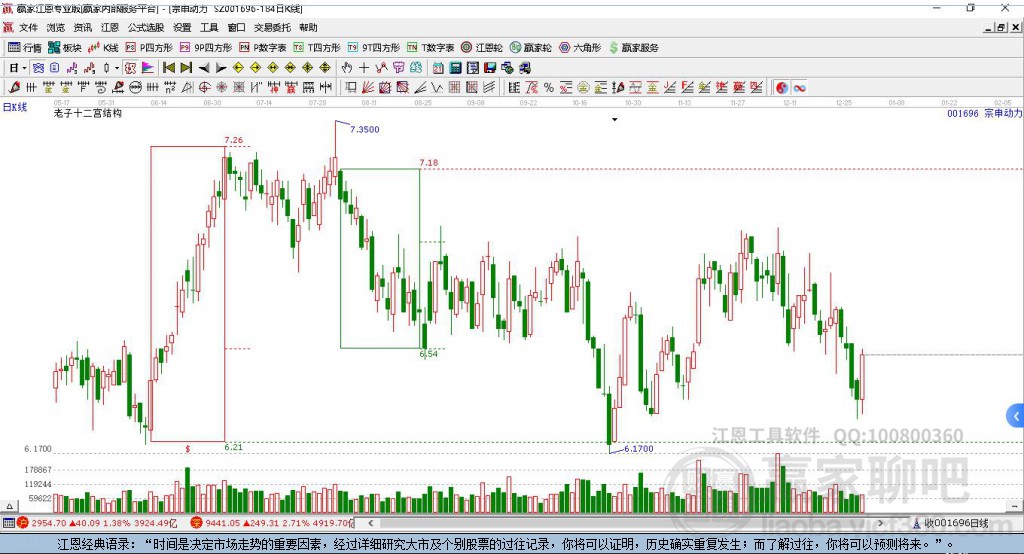Select the hand pan tool
The image size is (1024, 554).
coord(347,68)
